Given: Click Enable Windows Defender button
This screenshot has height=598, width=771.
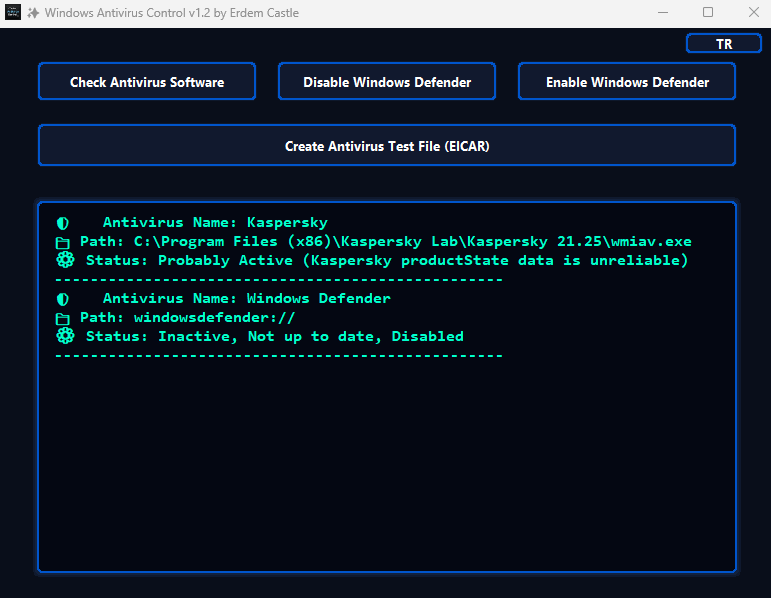Looking at the screenshot, I should click(627, 82).
